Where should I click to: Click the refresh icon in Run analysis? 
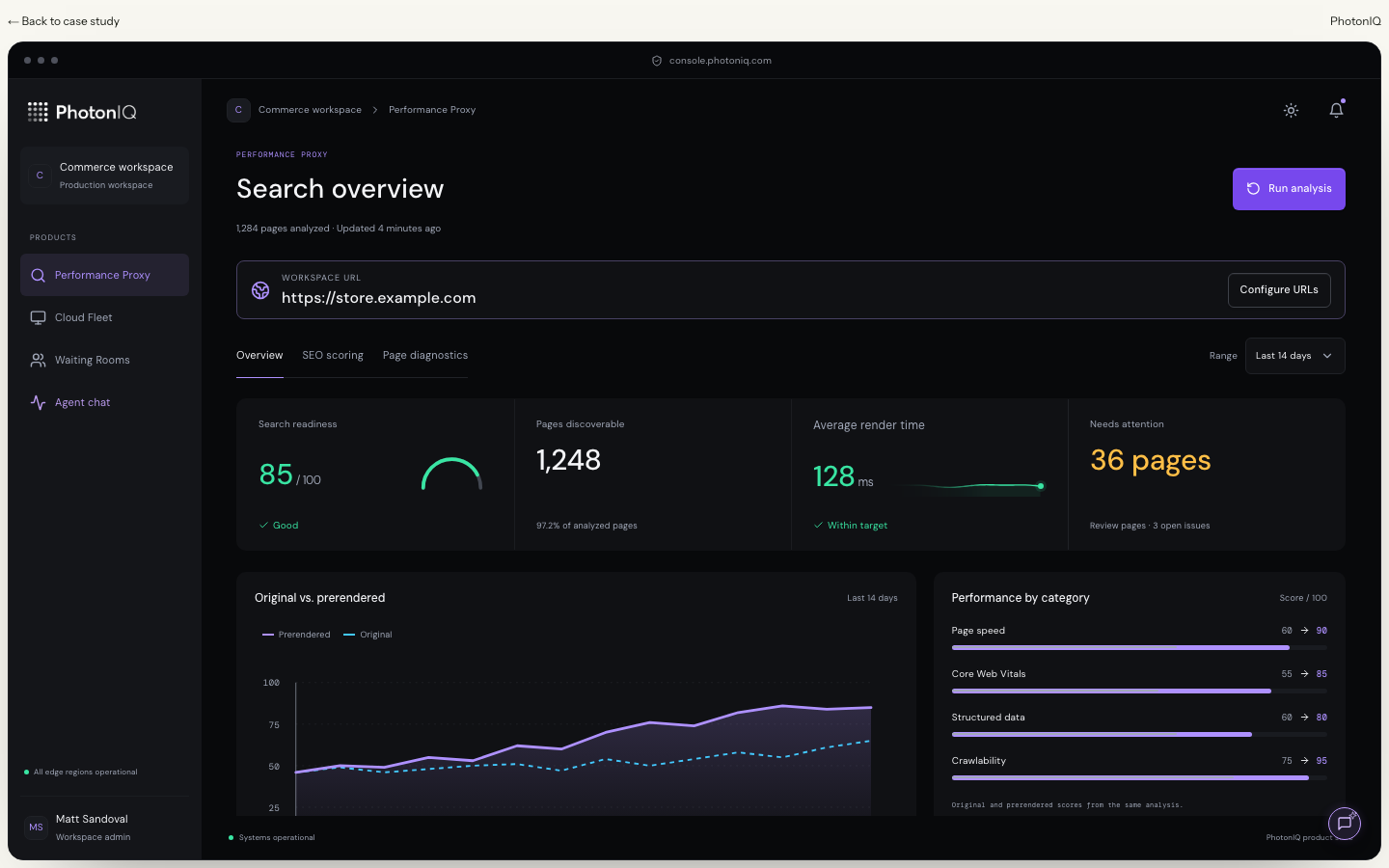coord(1253,189)
